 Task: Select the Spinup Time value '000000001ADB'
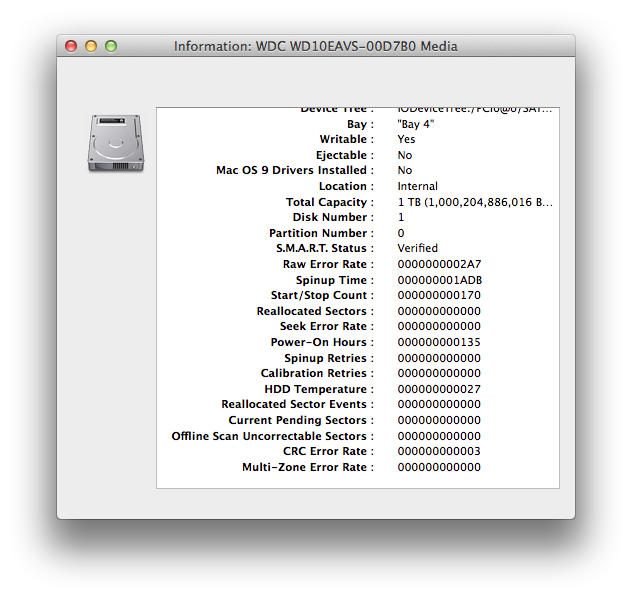click(x=440, y=280)
